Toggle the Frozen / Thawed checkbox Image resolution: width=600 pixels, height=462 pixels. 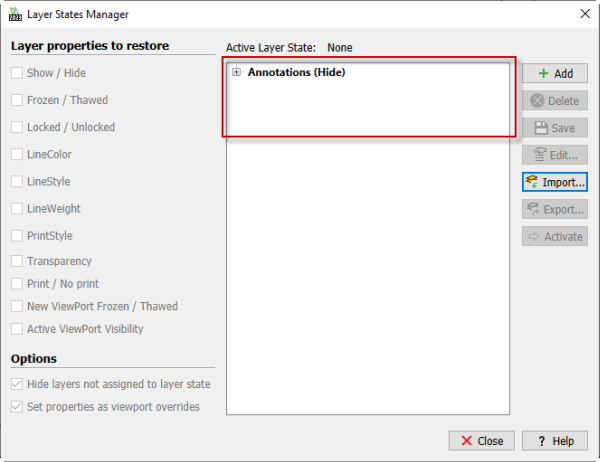(x=17, y=100)
